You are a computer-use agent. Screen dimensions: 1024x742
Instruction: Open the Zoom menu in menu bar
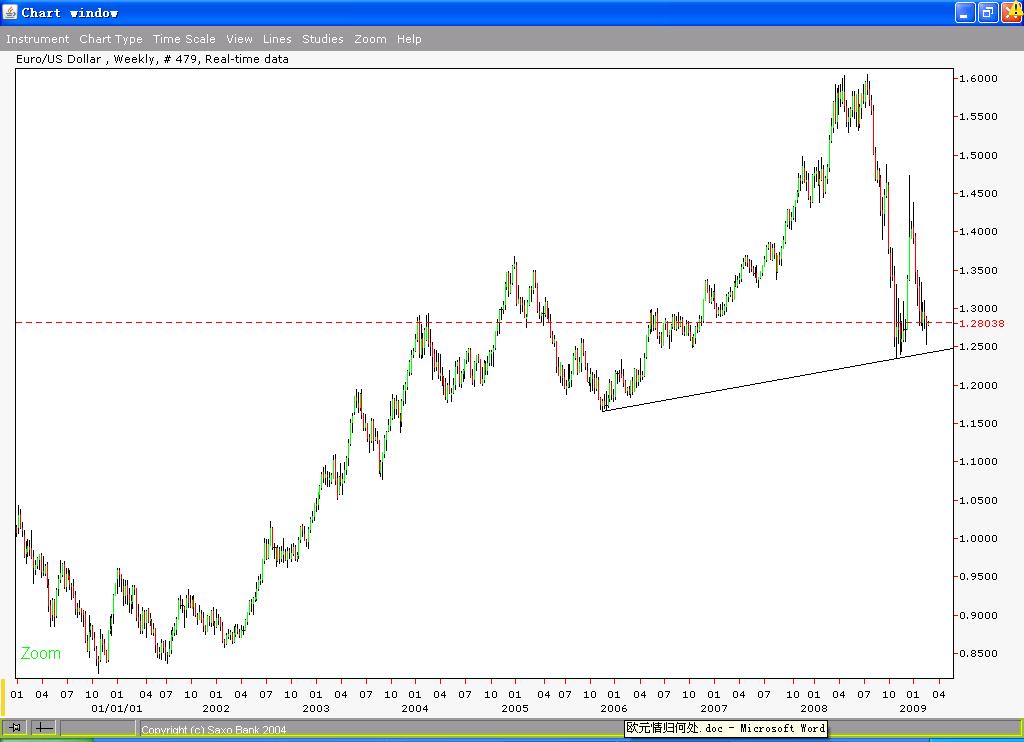coord(370,39)
